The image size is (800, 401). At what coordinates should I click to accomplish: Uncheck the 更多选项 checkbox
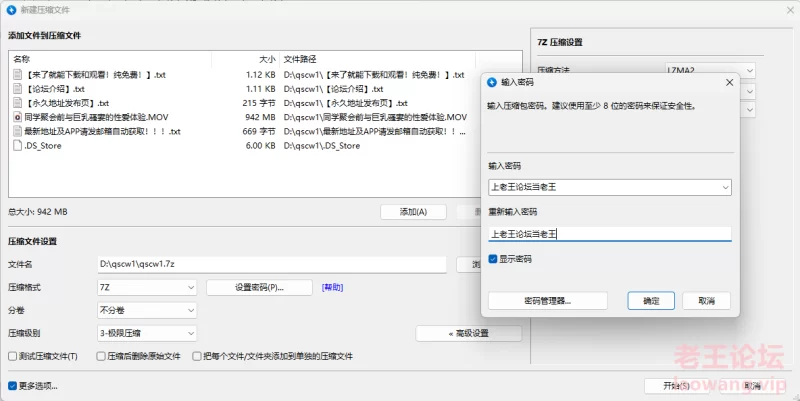(13, 386)
